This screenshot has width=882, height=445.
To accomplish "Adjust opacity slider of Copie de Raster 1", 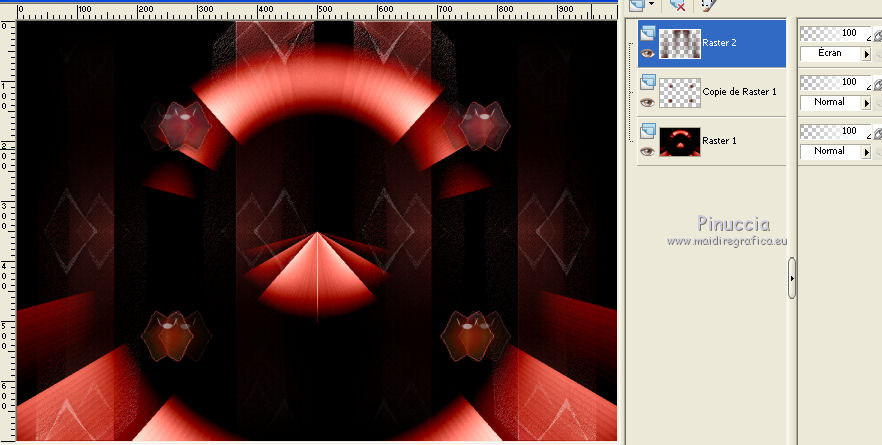I will coord(835,83).
